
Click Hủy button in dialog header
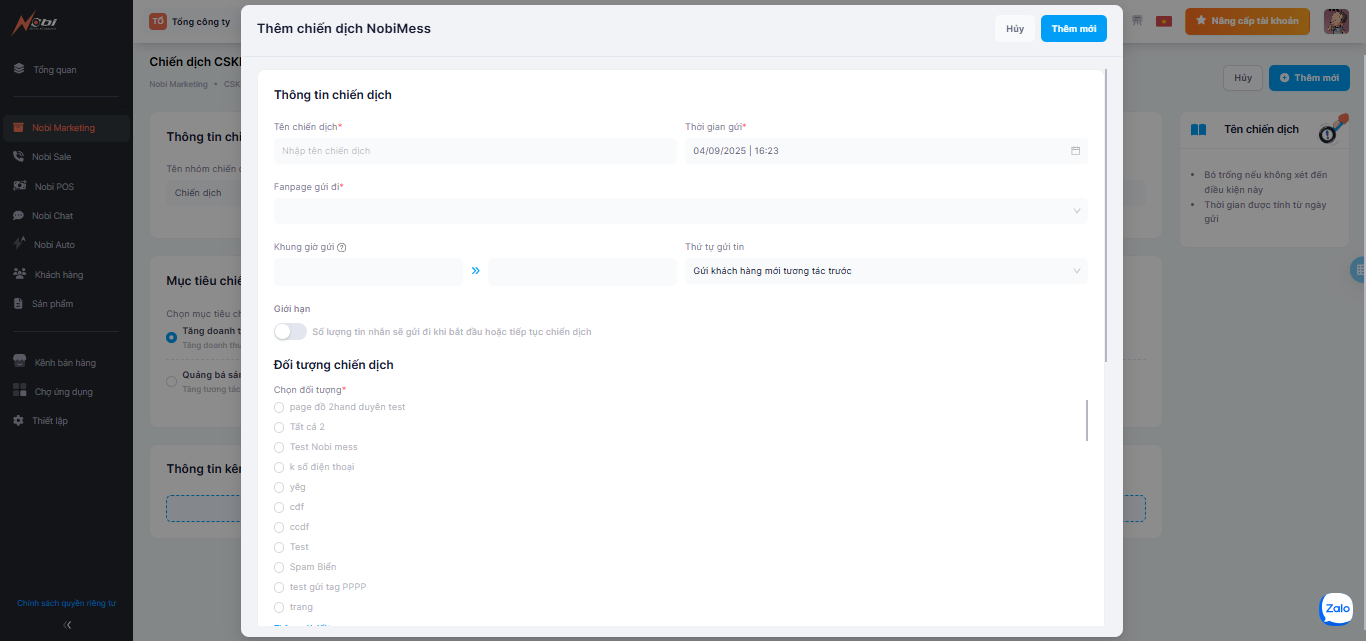(1014, 29)
